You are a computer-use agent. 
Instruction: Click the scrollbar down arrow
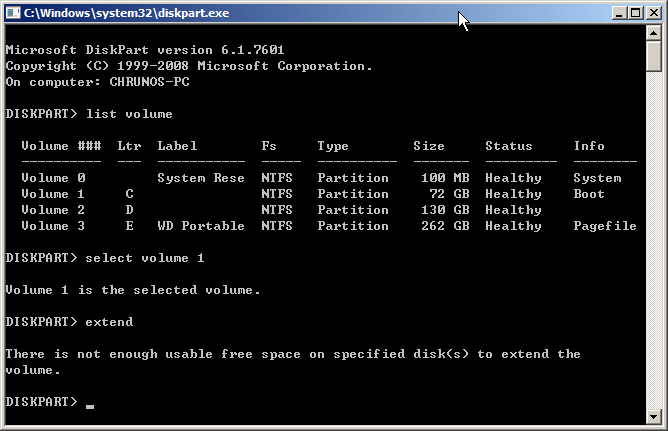point(654,416)
